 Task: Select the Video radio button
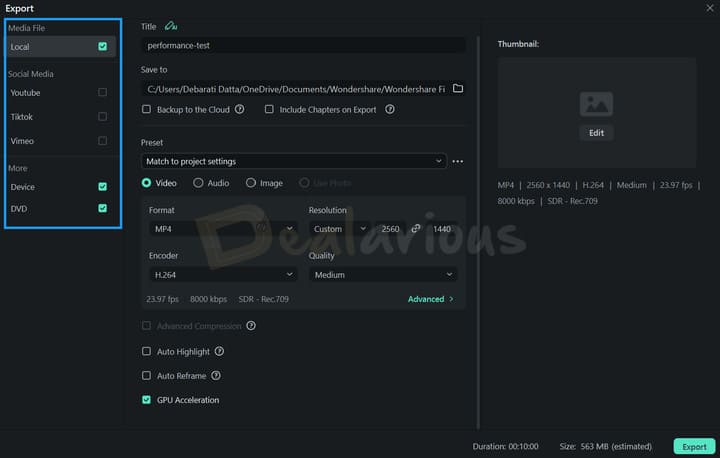[x=146, y=183]
